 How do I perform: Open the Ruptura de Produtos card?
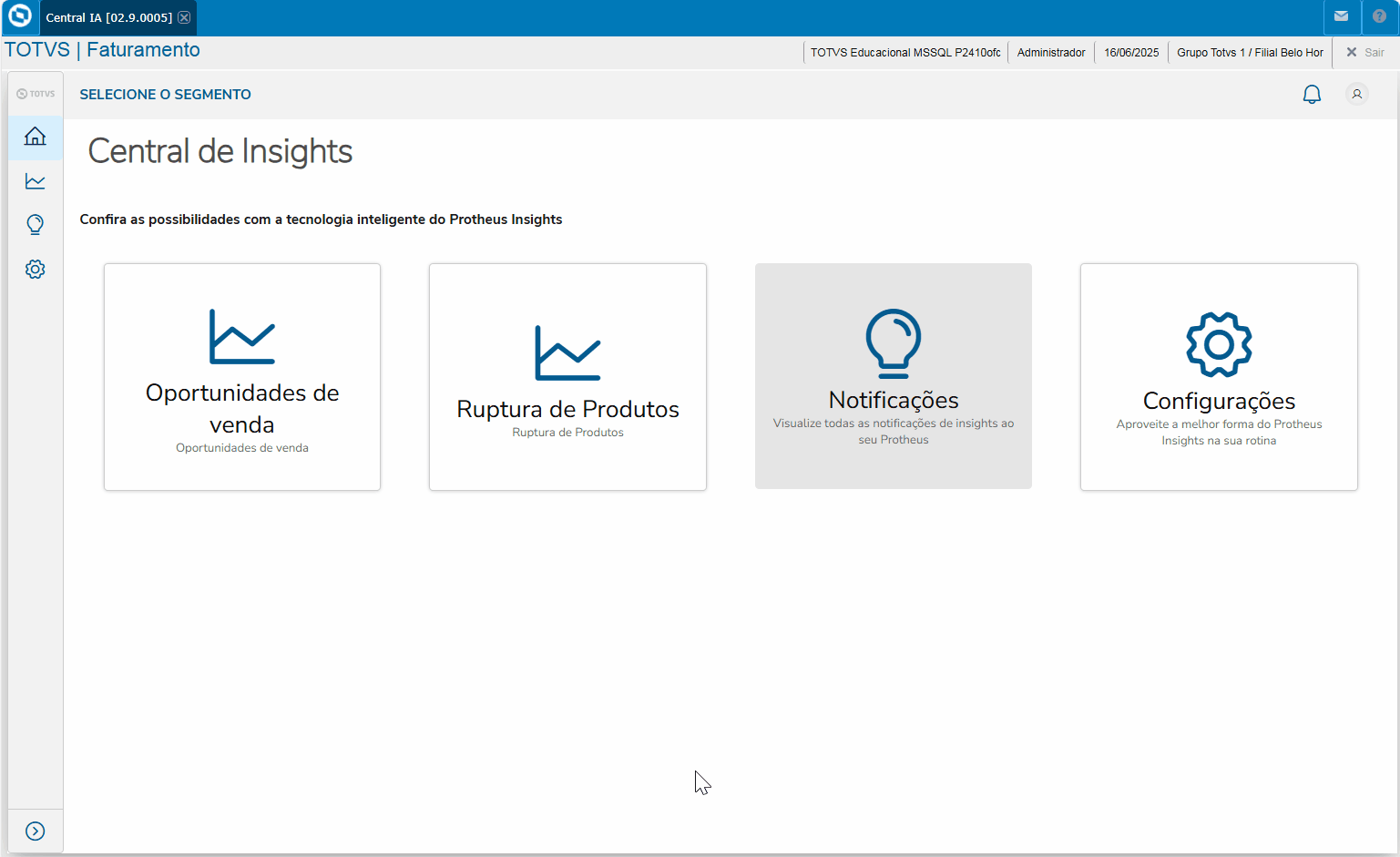(x=567, y=377)
